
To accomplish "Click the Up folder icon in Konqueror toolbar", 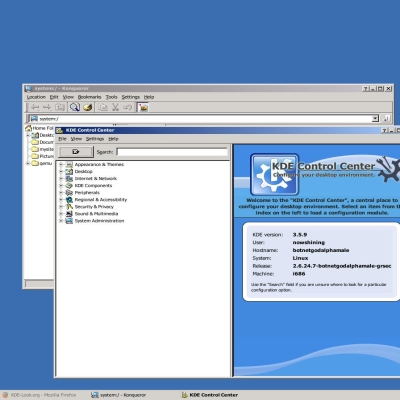I will tap(60, 107).
